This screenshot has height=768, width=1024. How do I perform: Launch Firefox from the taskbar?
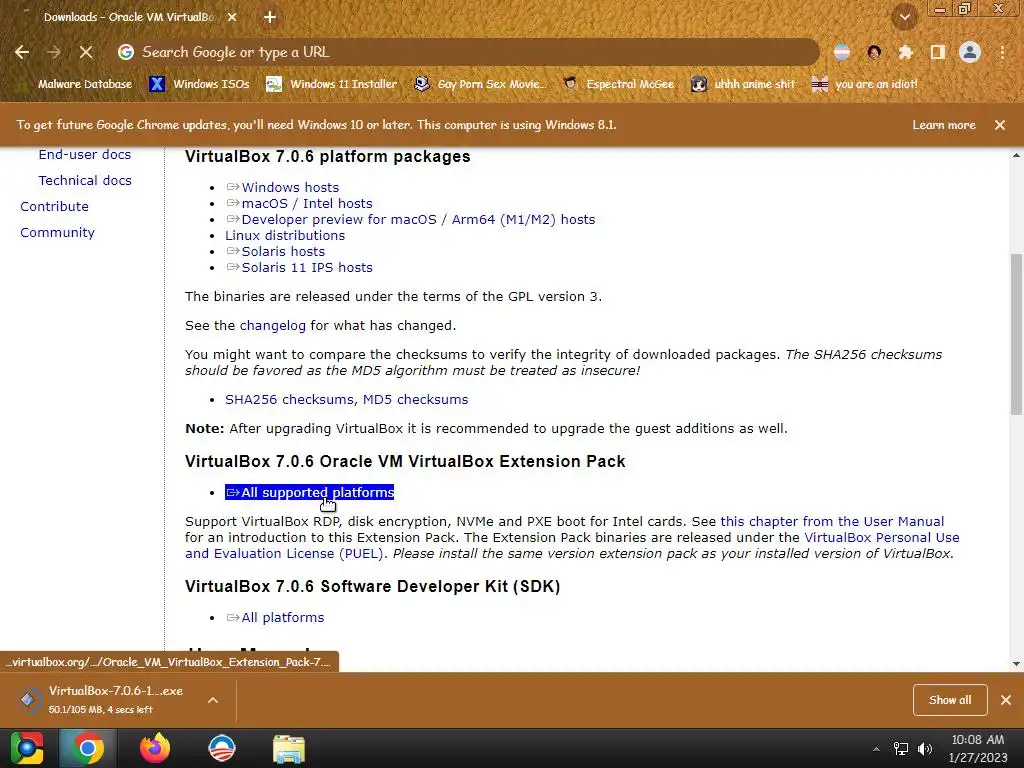pyautogui.click(x=155, y=748)
